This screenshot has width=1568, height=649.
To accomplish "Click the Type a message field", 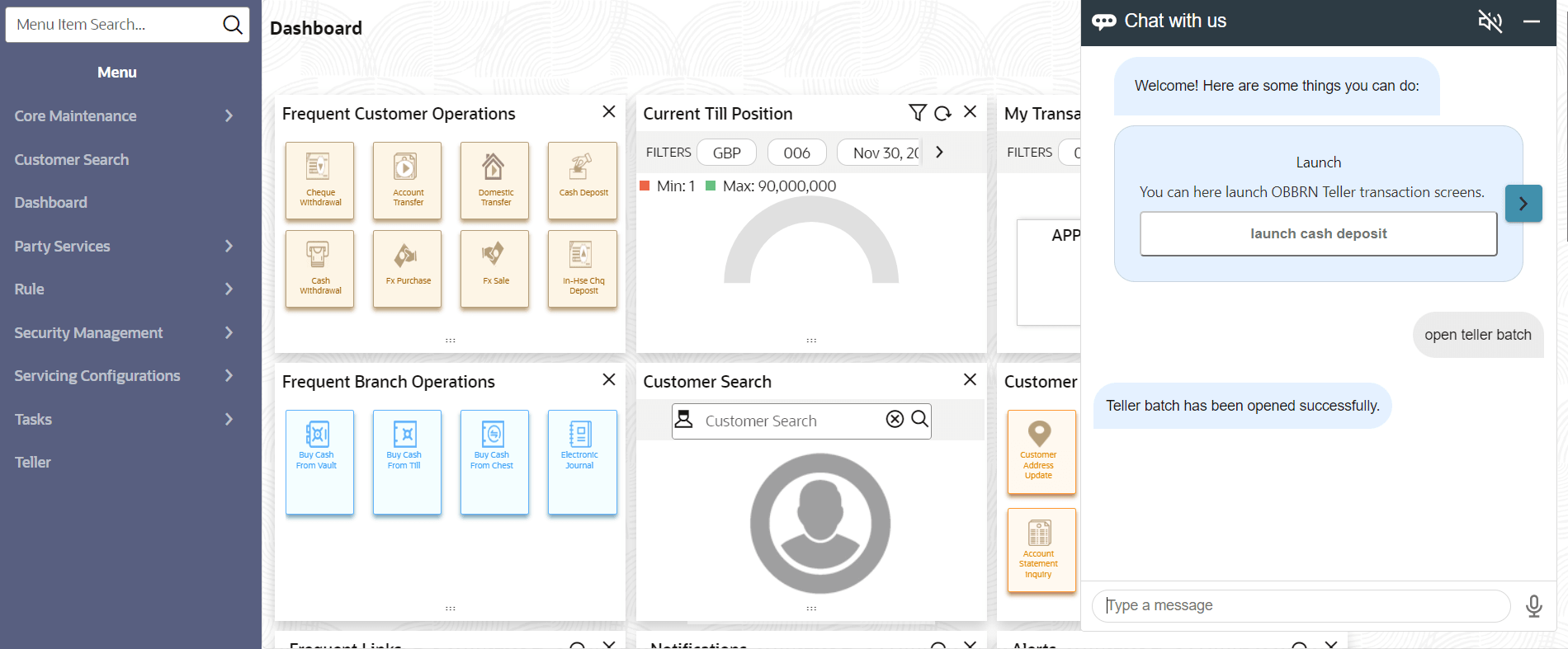I will click(x=1301, y=605).
